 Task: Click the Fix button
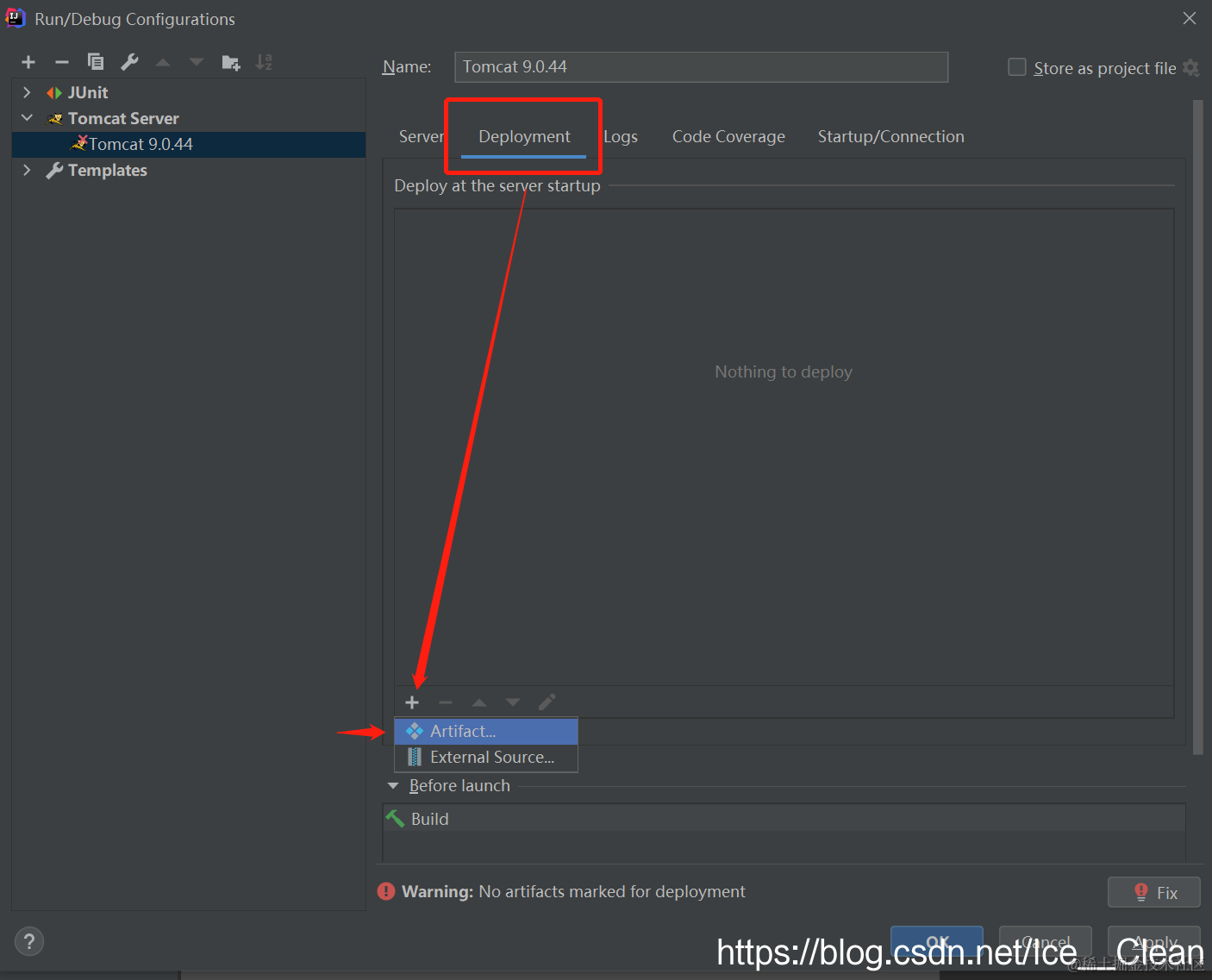[x=1153, y=893]
